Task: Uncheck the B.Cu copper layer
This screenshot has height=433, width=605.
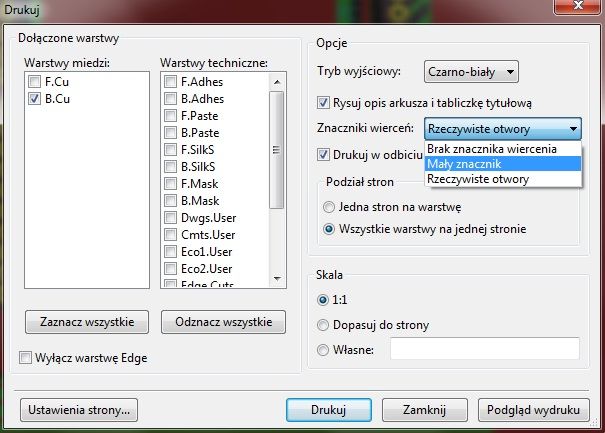Action: click(34, 99)
